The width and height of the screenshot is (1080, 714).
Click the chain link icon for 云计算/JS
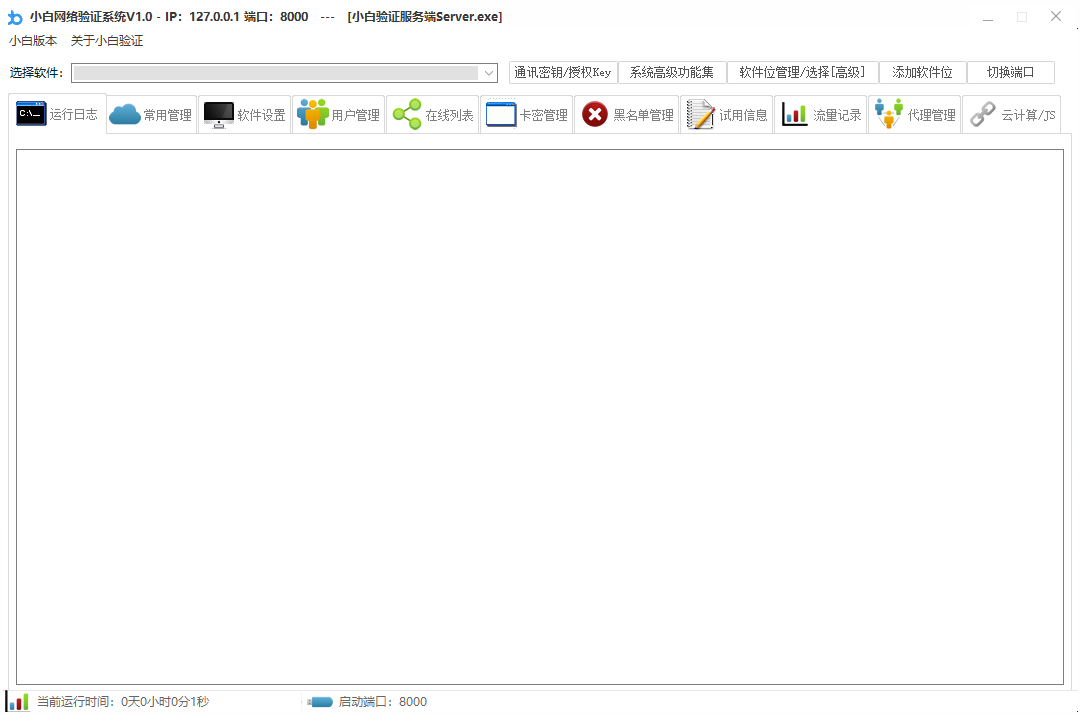[x=983, y=115]
